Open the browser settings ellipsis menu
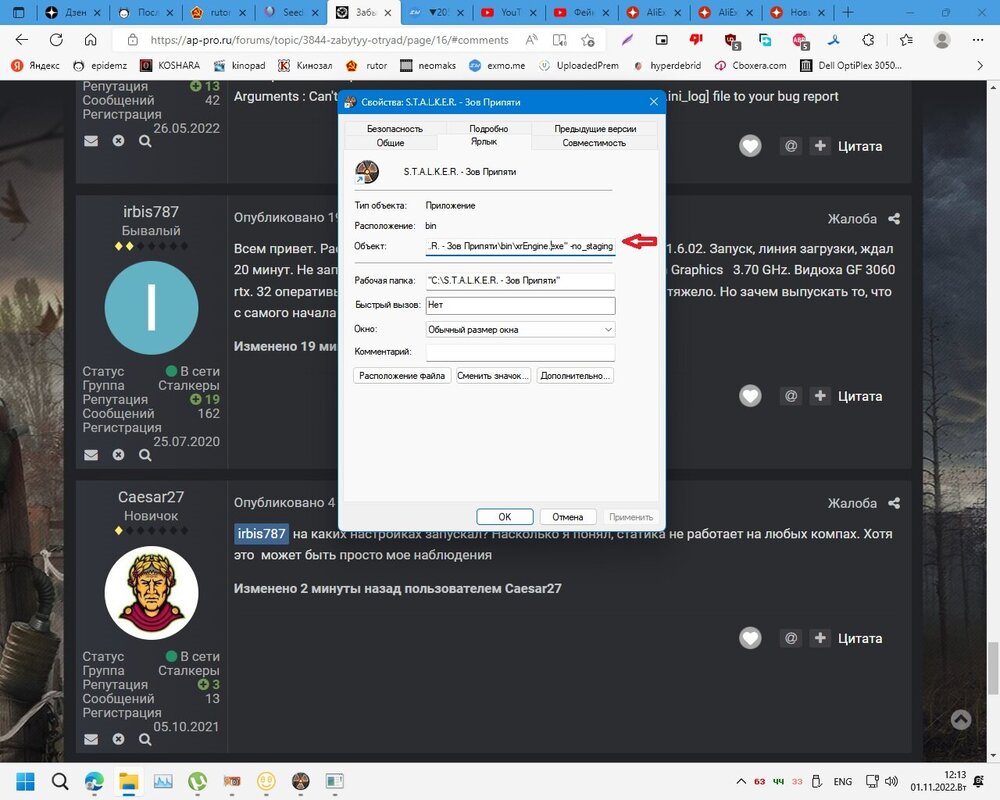The width and height of the screenshot is (1000, 800). click(978, 40)
